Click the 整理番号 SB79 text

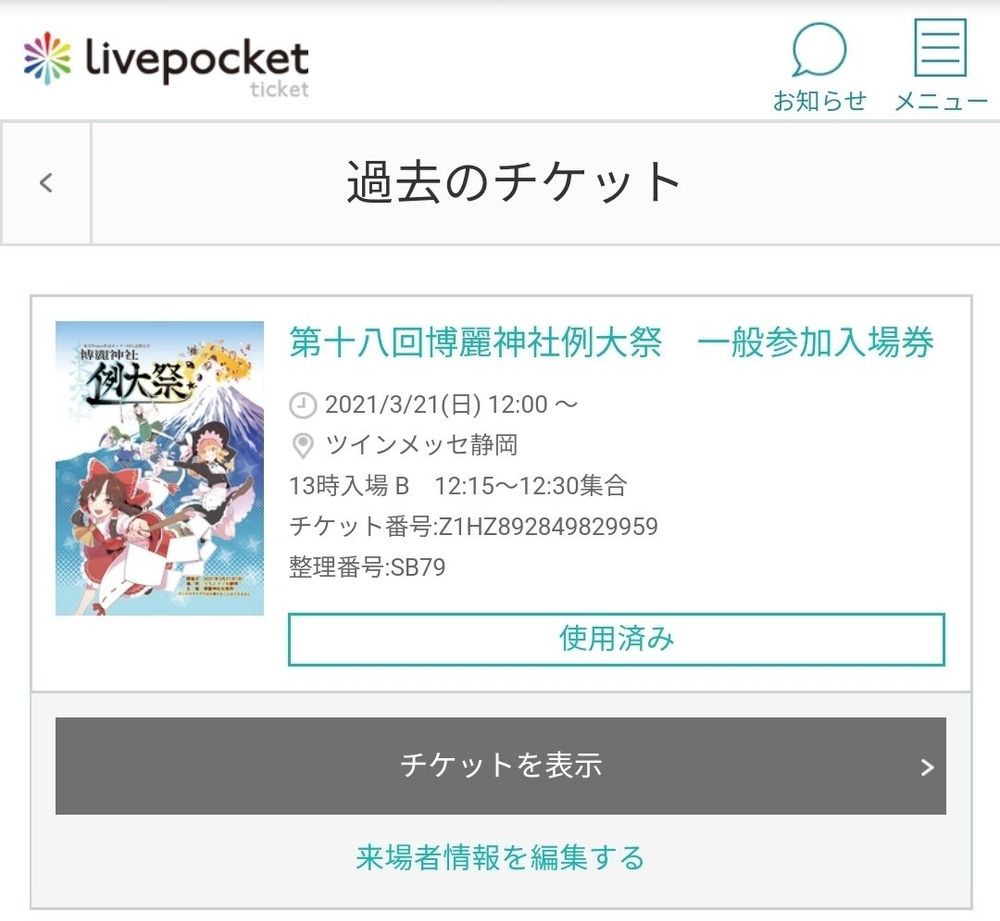point(367,567)
